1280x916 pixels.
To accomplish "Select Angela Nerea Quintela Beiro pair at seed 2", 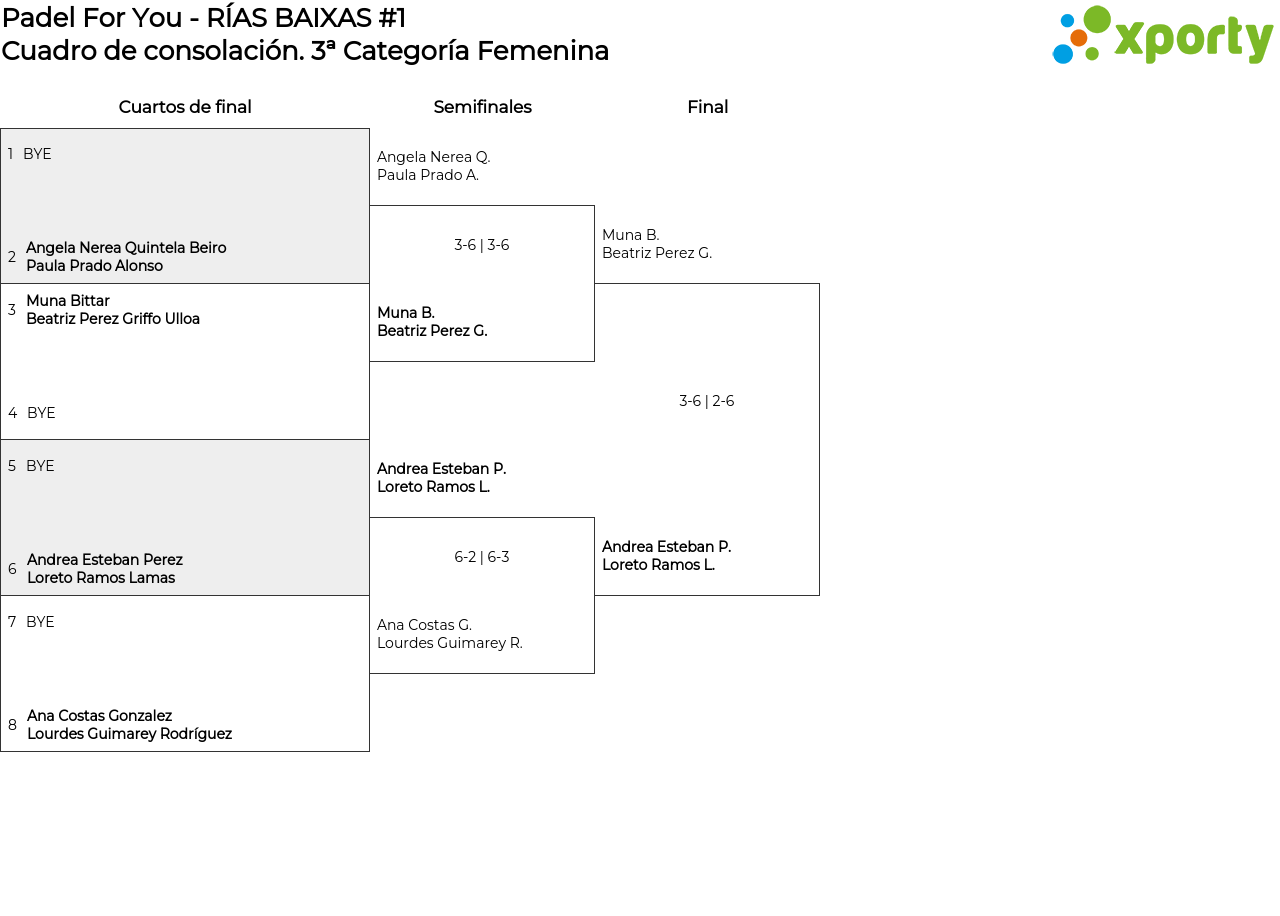I will [x=126, y=257].
